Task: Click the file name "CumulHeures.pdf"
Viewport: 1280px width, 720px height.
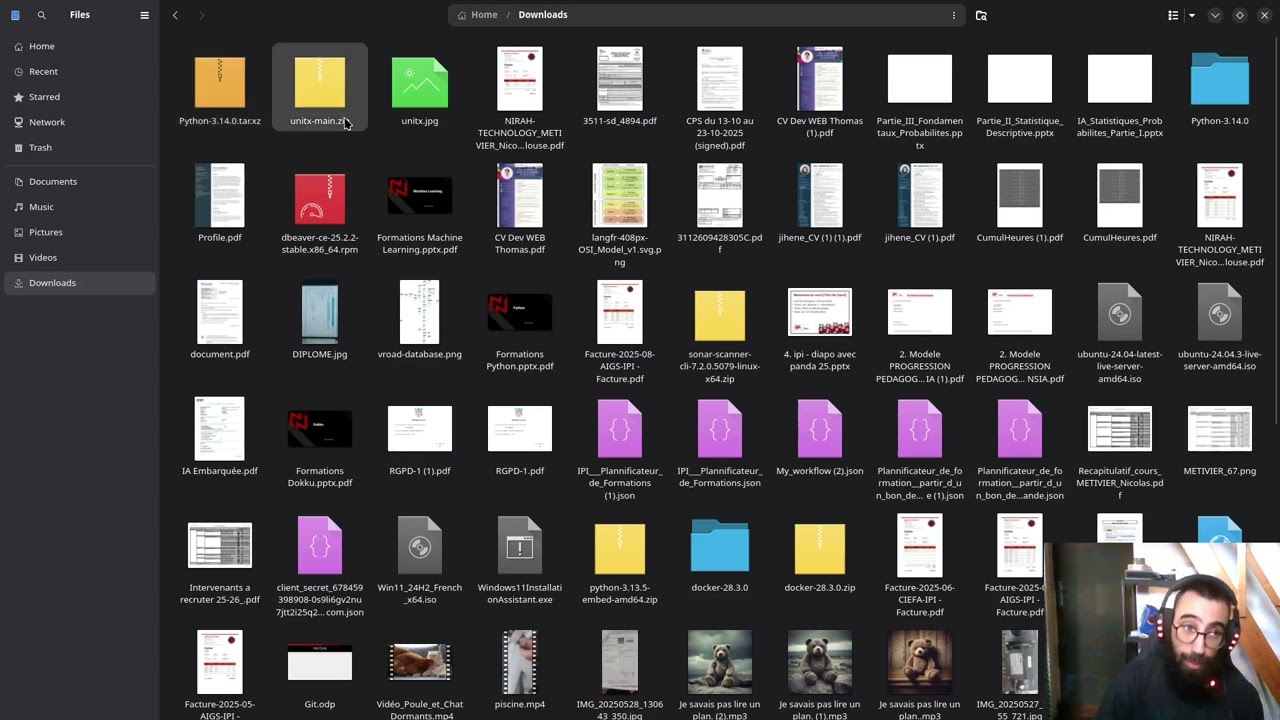Action: [1120, 238]
